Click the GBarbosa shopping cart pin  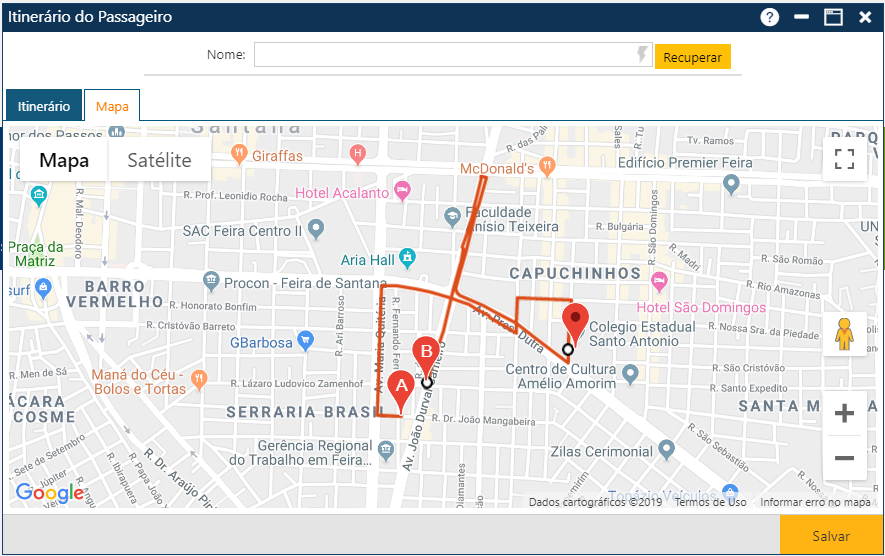(x=305, y=340)
